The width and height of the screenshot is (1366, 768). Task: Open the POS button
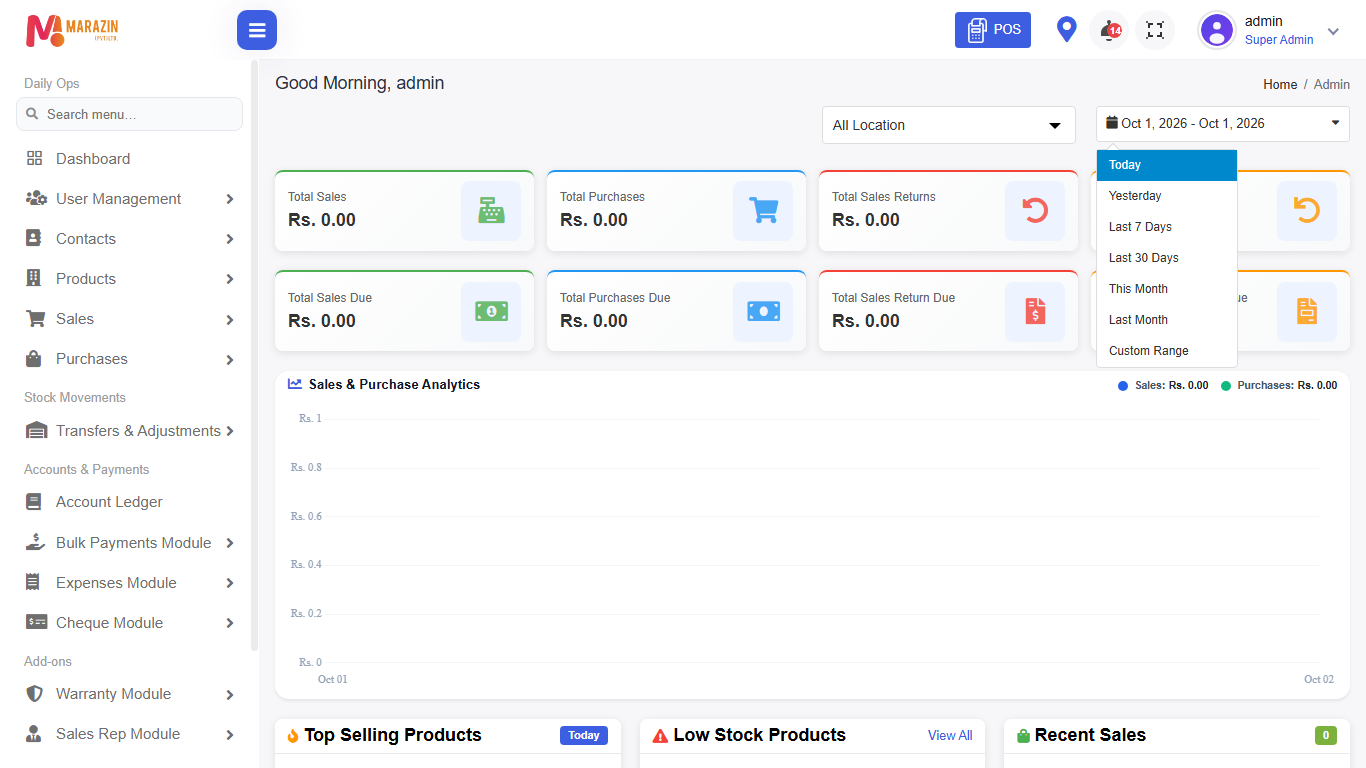(x=993, y=30)
